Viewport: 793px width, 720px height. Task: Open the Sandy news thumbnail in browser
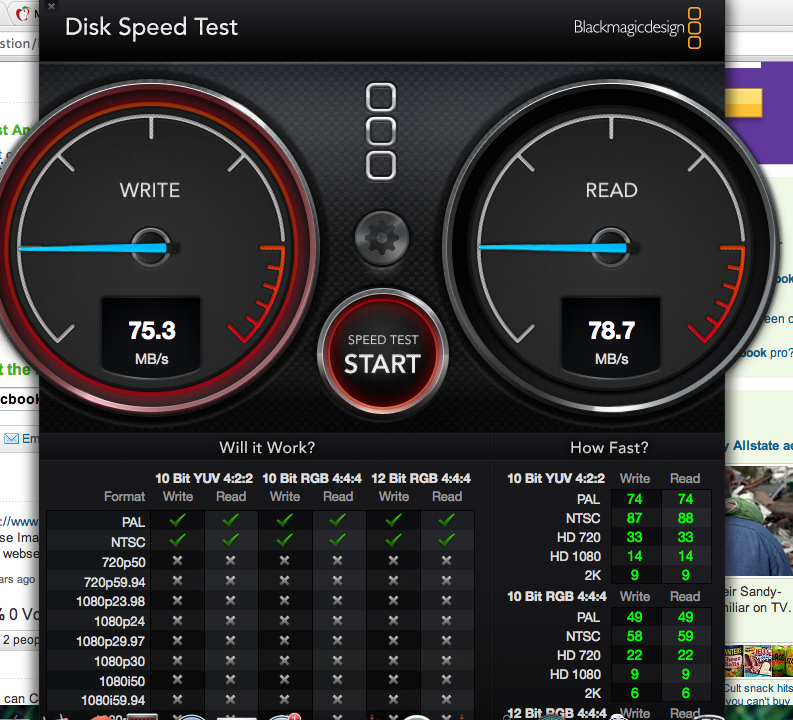759,521
